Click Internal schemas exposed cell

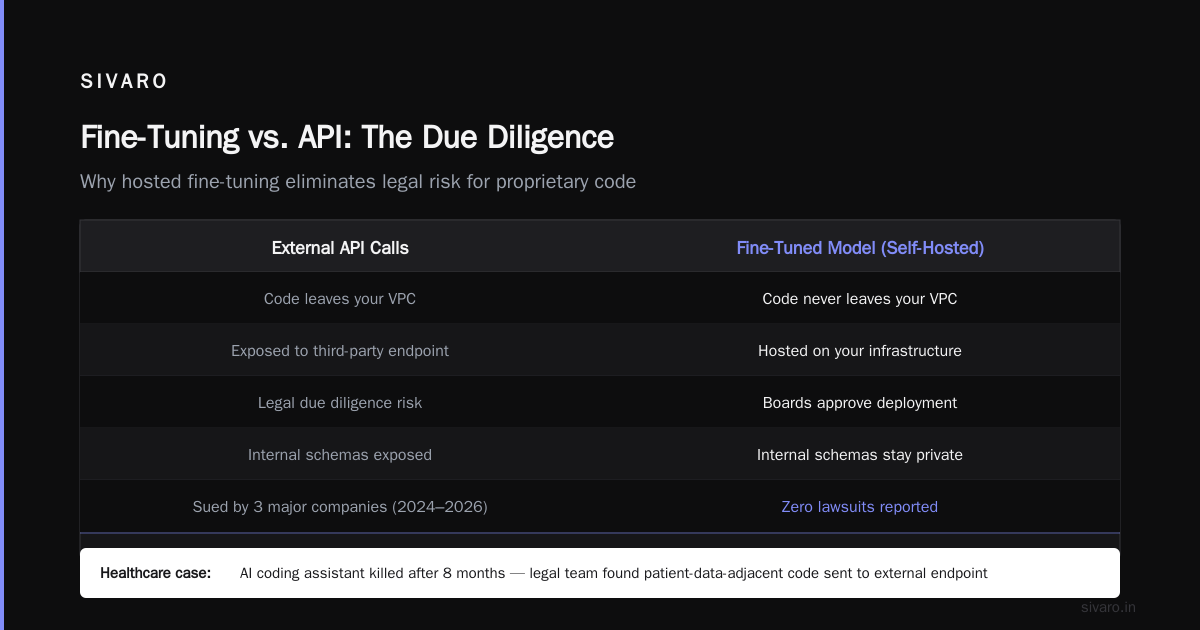click(x=340, y=454)
